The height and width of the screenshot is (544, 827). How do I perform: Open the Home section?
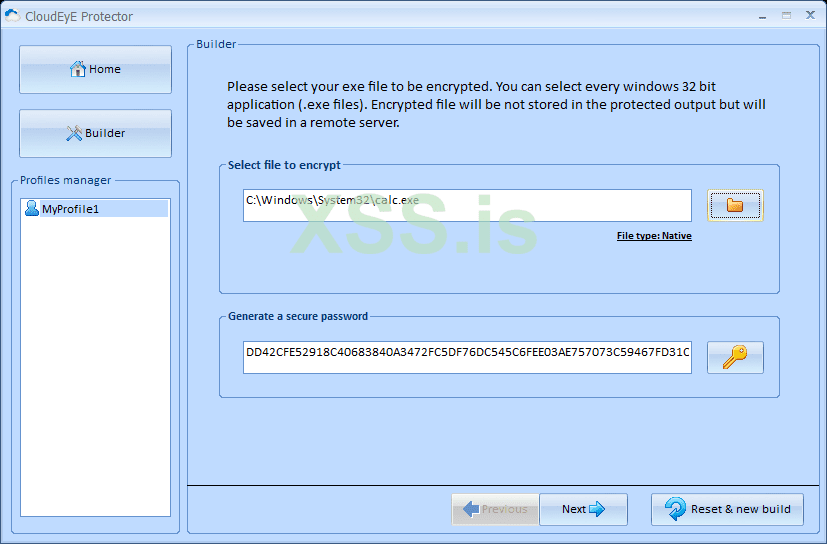click(95, 69)
